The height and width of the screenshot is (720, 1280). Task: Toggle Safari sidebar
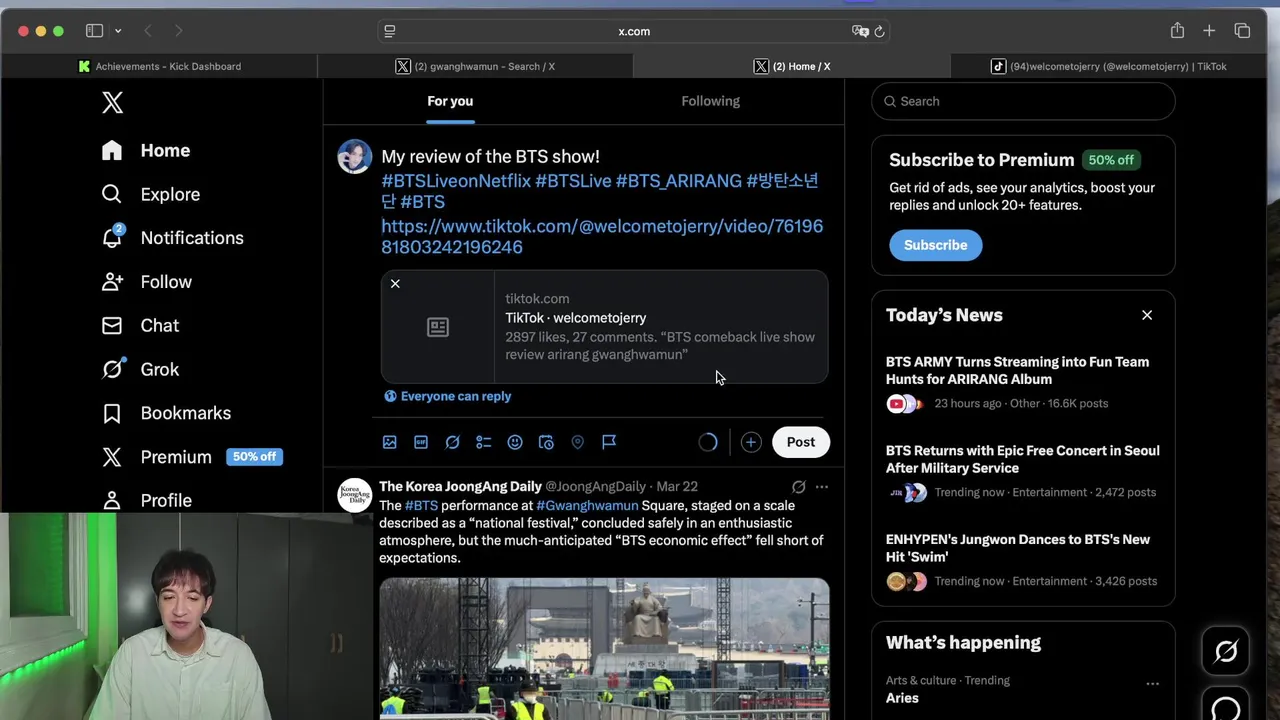pos(94,31)
